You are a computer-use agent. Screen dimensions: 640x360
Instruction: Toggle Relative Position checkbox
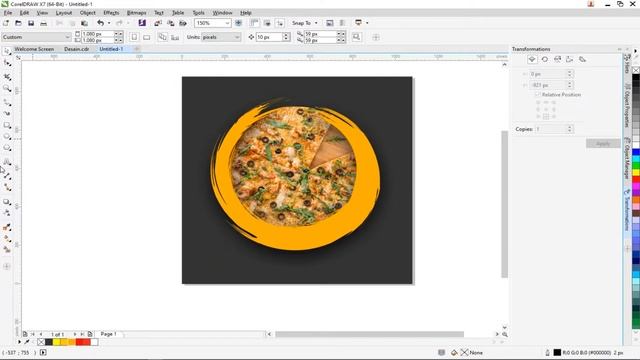point(538,94)
